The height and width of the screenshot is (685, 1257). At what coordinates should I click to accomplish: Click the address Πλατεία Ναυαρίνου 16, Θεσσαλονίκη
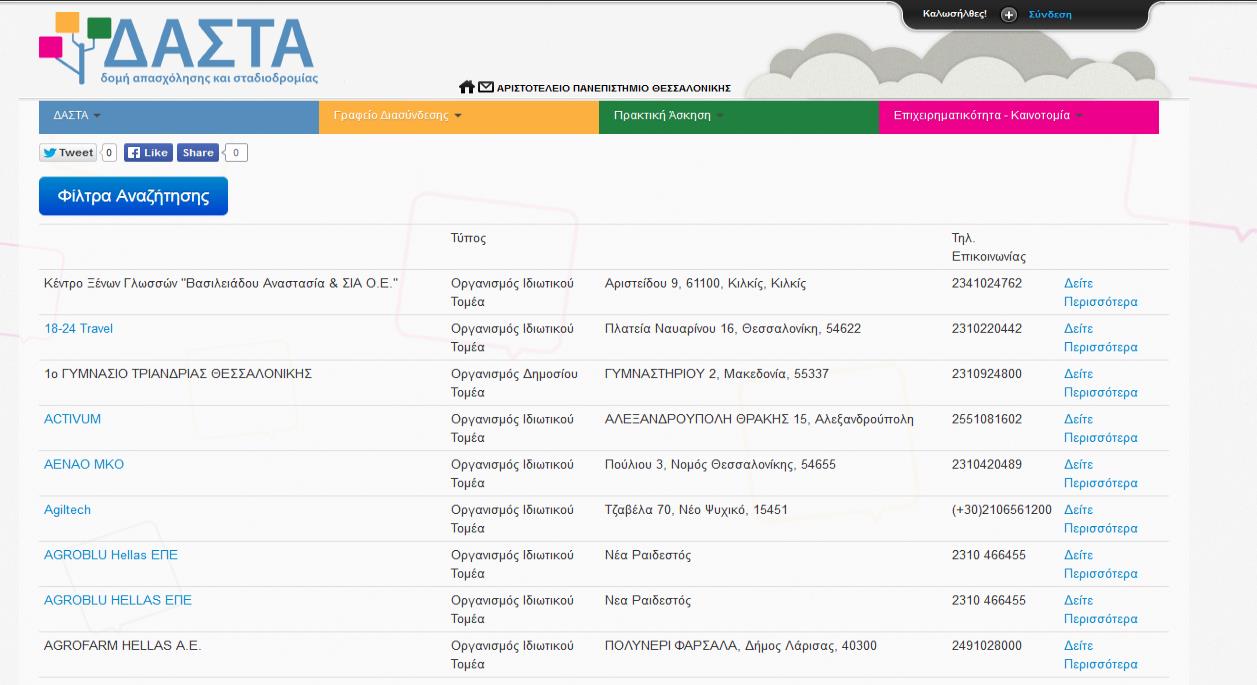[x=733, y=328]
